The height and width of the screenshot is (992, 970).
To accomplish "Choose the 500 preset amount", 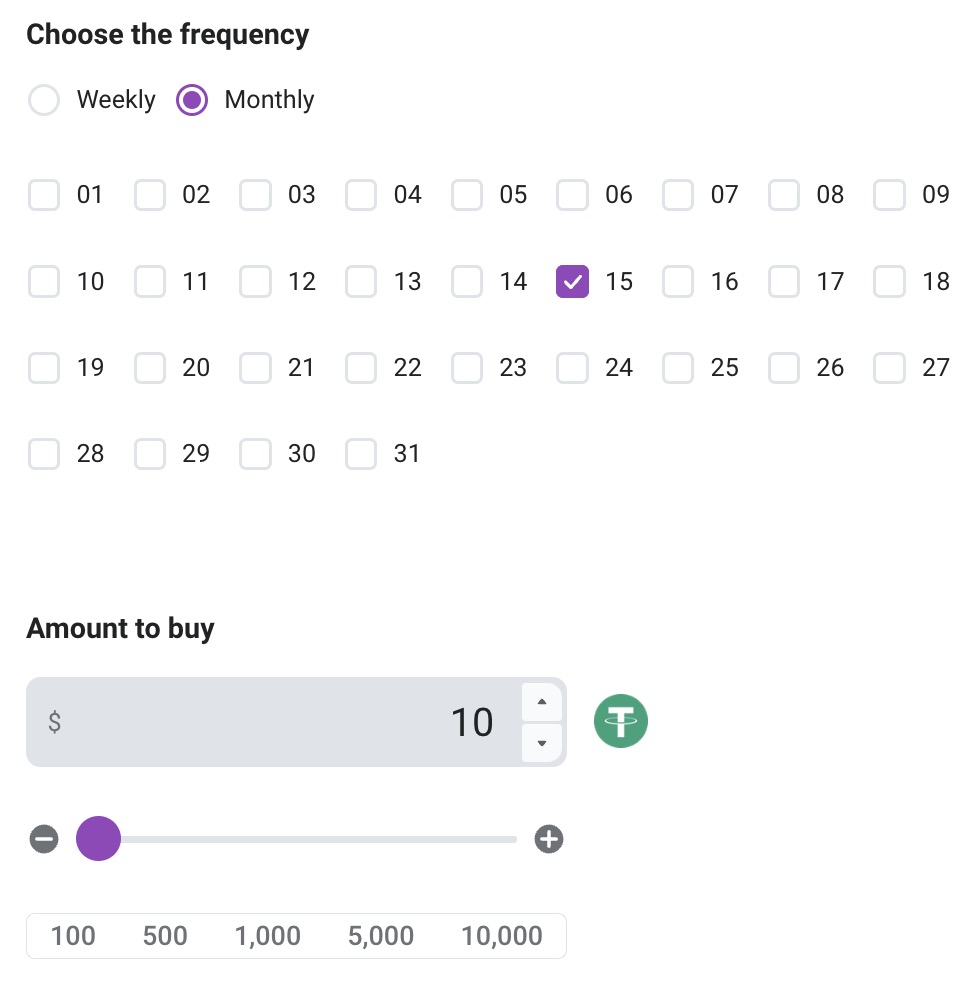I will click(165, 936).
